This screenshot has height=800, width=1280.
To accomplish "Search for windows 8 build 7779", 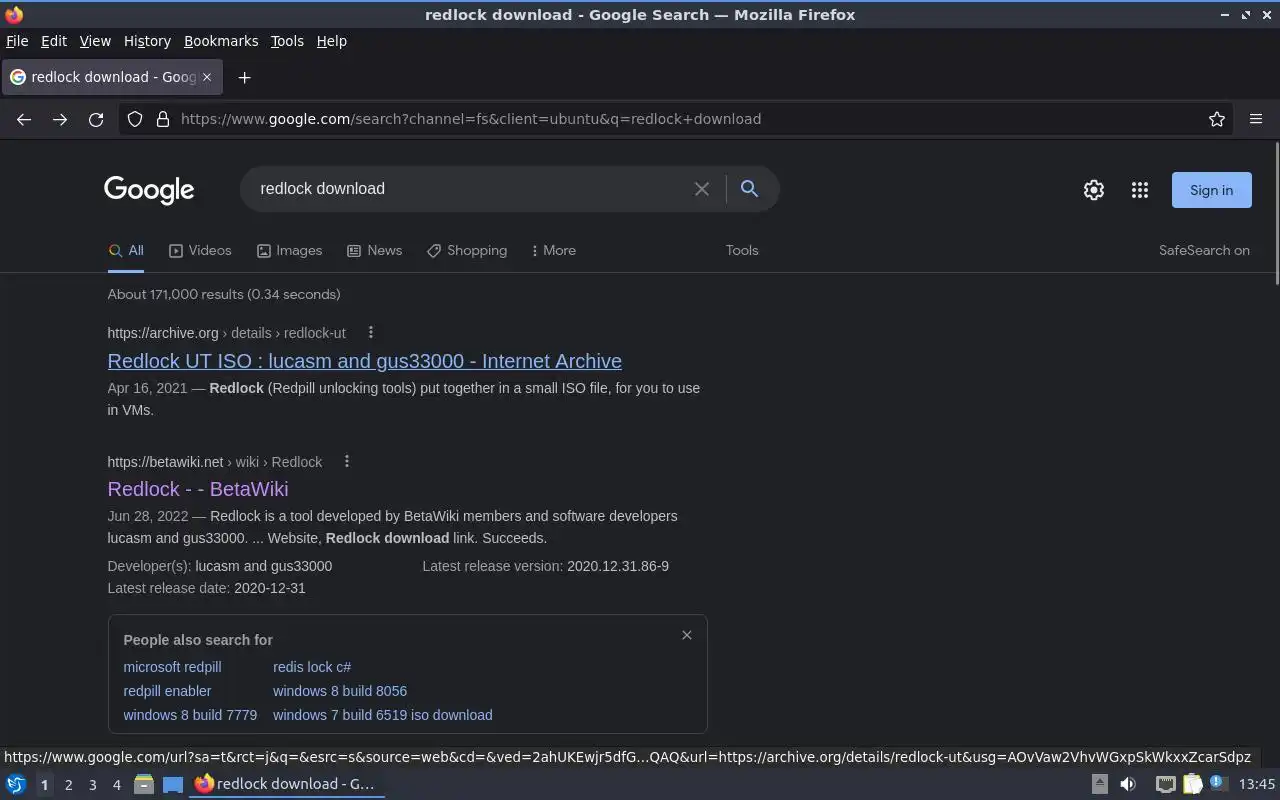I will pos(190,715).
